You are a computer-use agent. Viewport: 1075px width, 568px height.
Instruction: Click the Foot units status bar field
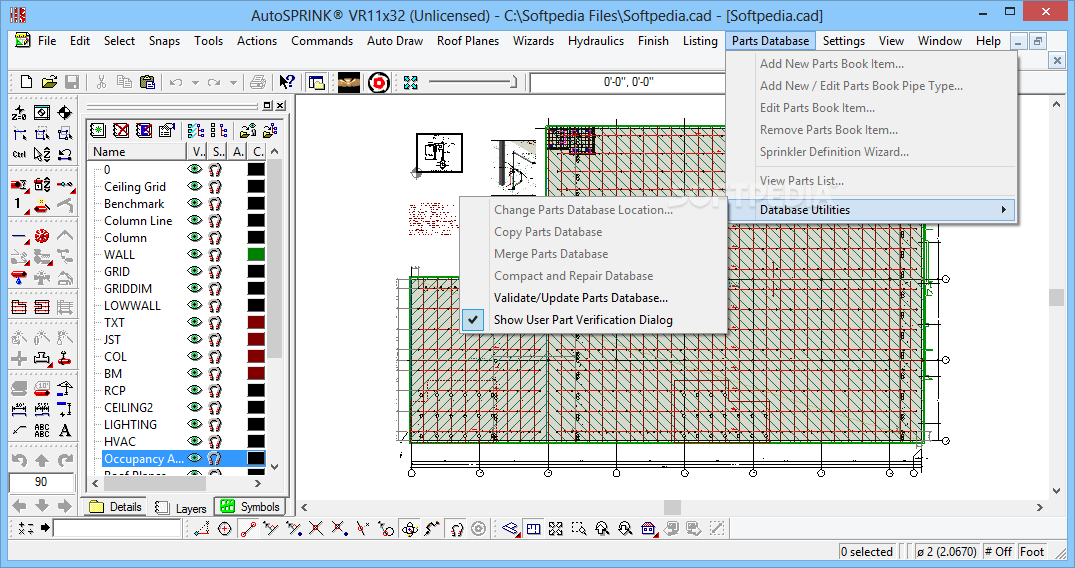[x=1032, y=552]
